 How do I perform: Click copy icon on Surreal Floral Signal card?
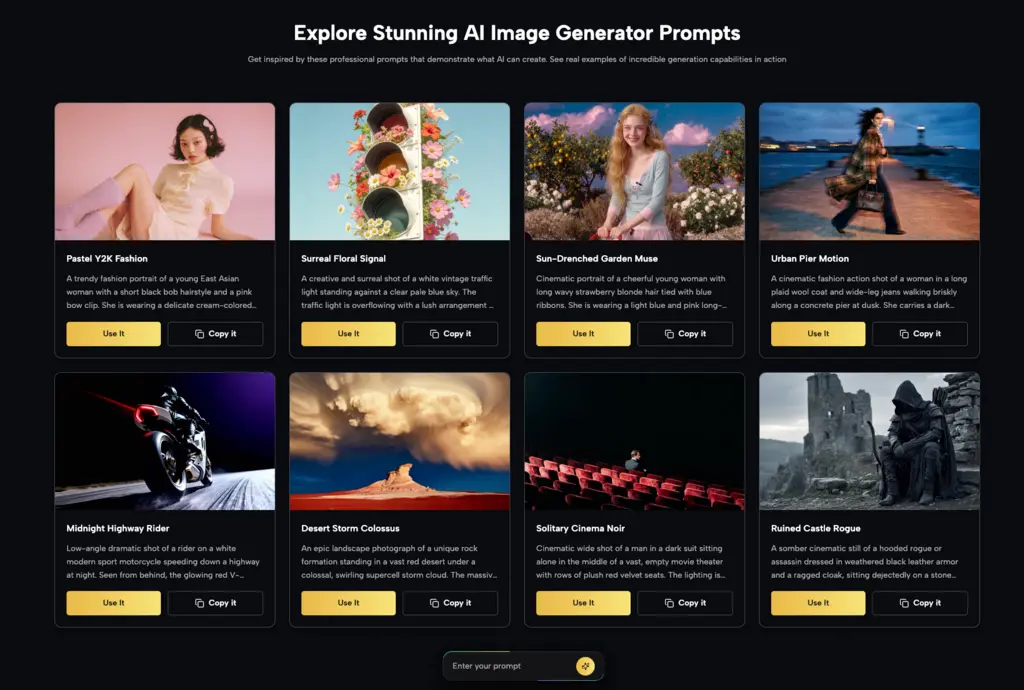[x=434, y=334]
